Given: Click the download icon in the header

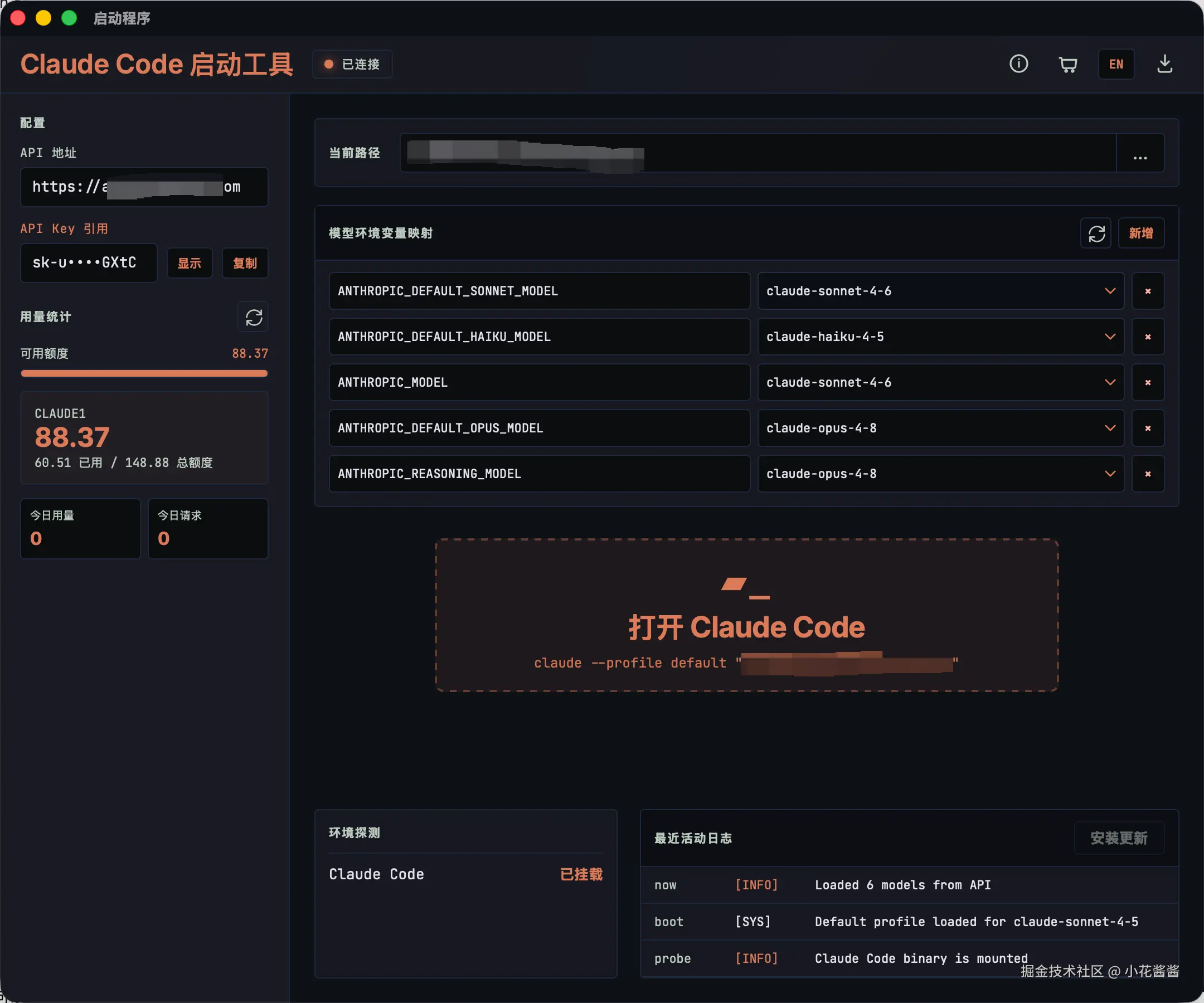Looking at the screenshot, I should pyautogui.click(x=1164, y=64).
